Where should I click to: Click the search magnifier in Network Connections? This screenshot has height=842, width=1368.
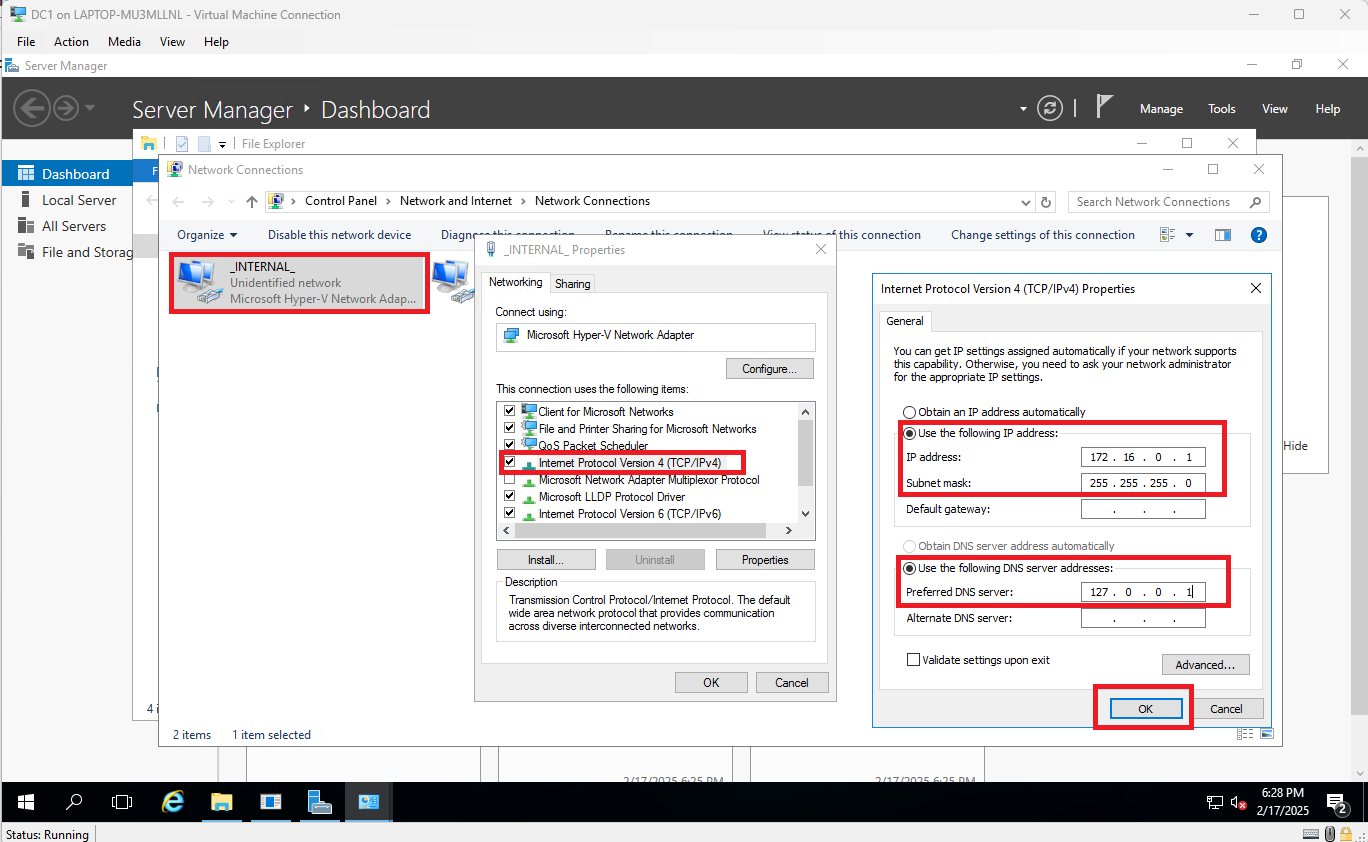1256,202
